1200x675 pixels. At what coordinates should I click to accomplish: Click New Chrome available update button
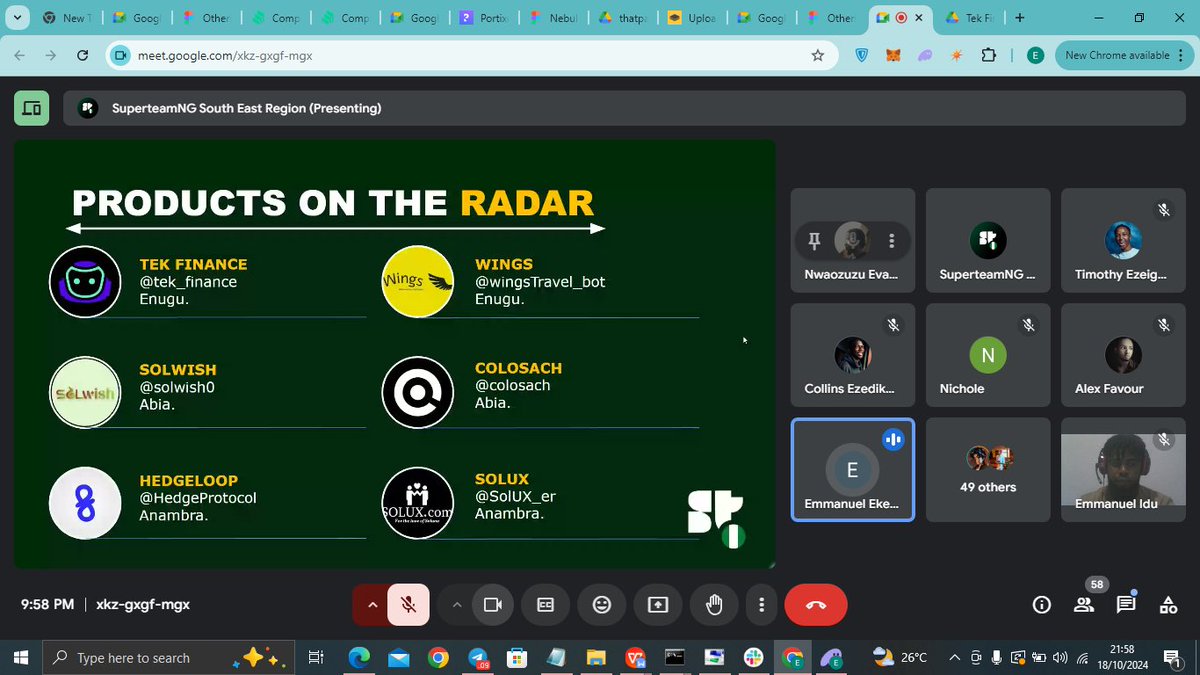pyautogui.click(x=1117, y=56)
